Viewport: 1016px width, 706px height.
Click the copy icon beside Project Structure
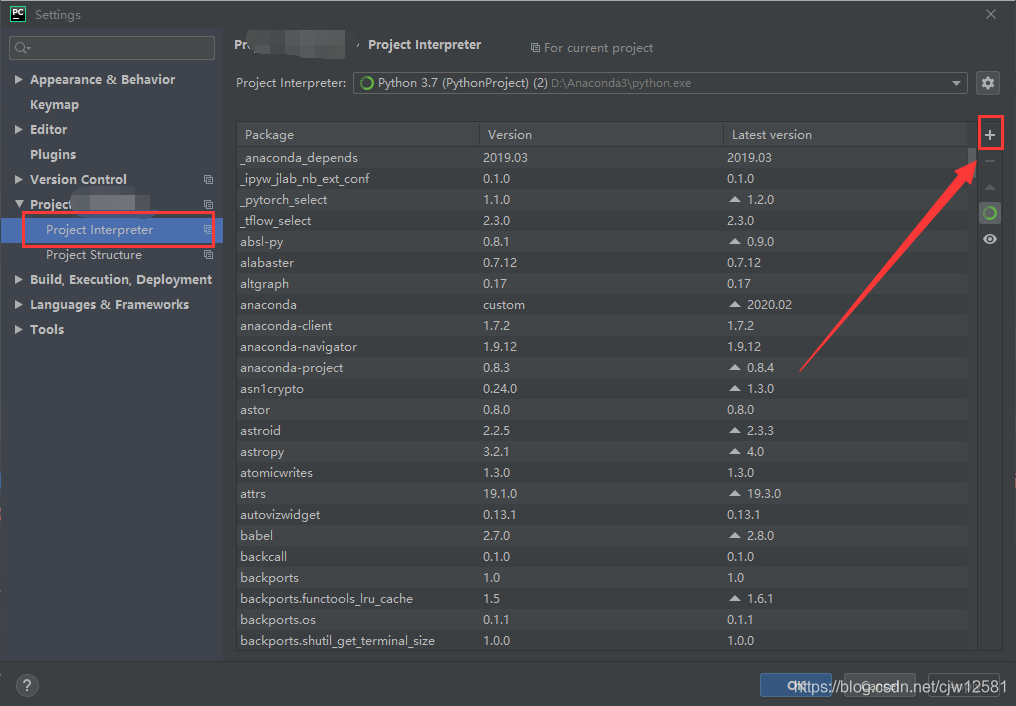click(208, 255)
